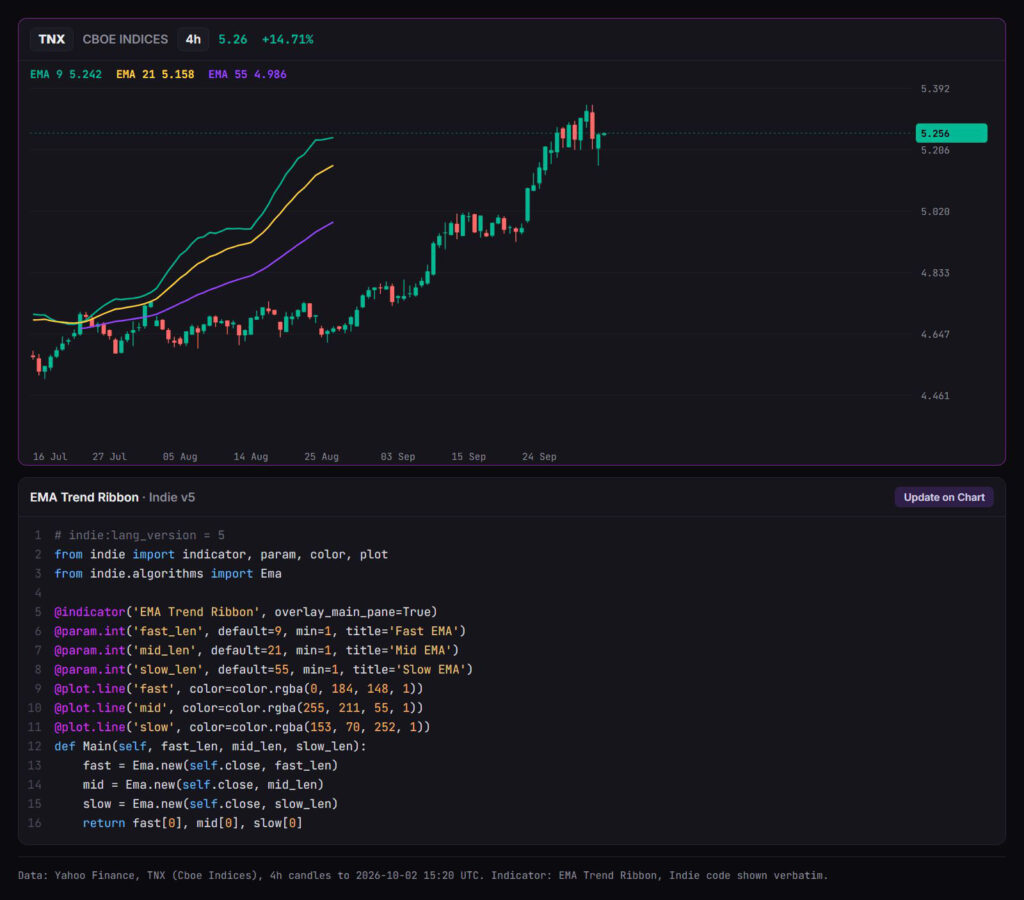Click the @indicator decorator code line
The image size is (1024, 900).
pyautogui.click(x=246, y=612)
